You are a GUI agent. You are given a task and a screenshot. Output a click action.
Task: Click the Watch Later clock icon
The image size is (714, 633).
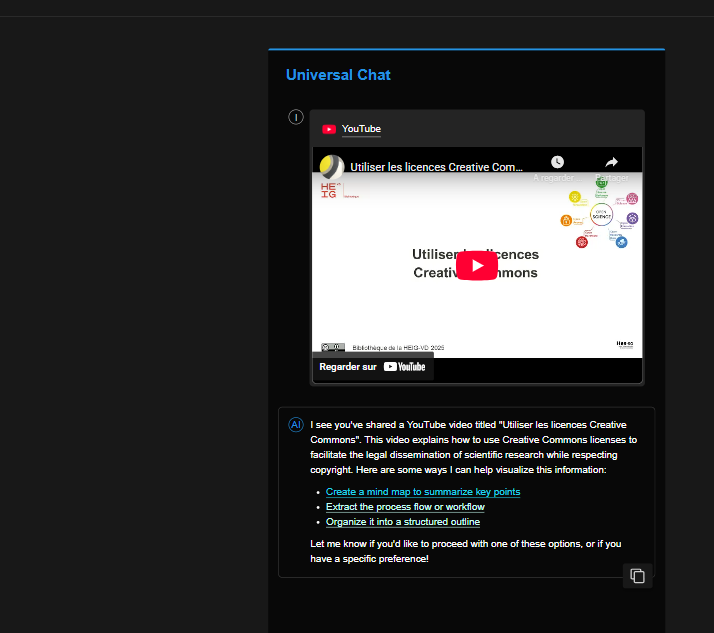pyautogui.click(x=557, y=162)
